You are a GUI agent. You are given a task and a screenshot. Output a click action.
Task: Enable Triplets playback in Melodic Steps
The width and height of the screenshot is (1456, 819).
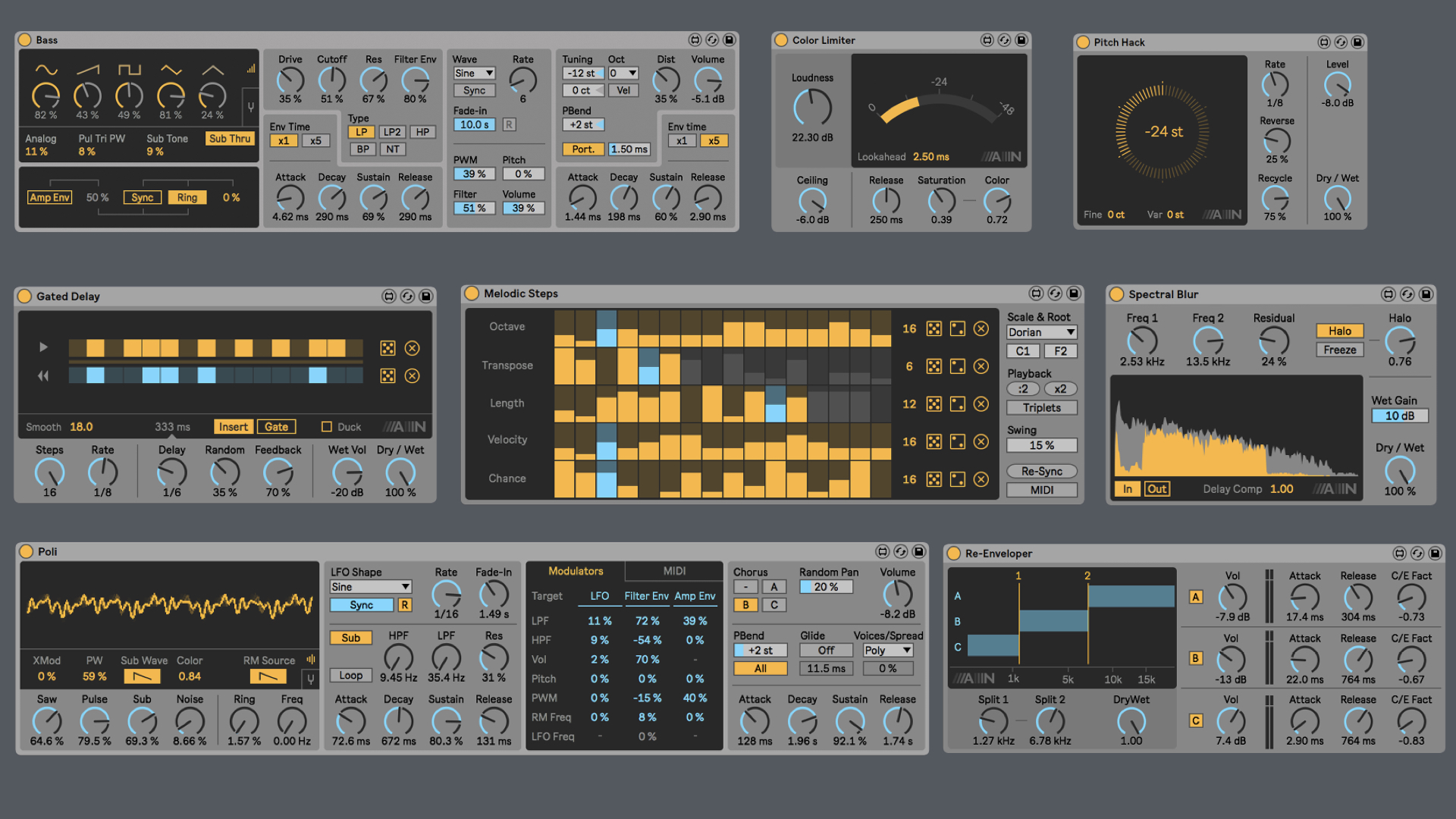[x=1041, y=407]
